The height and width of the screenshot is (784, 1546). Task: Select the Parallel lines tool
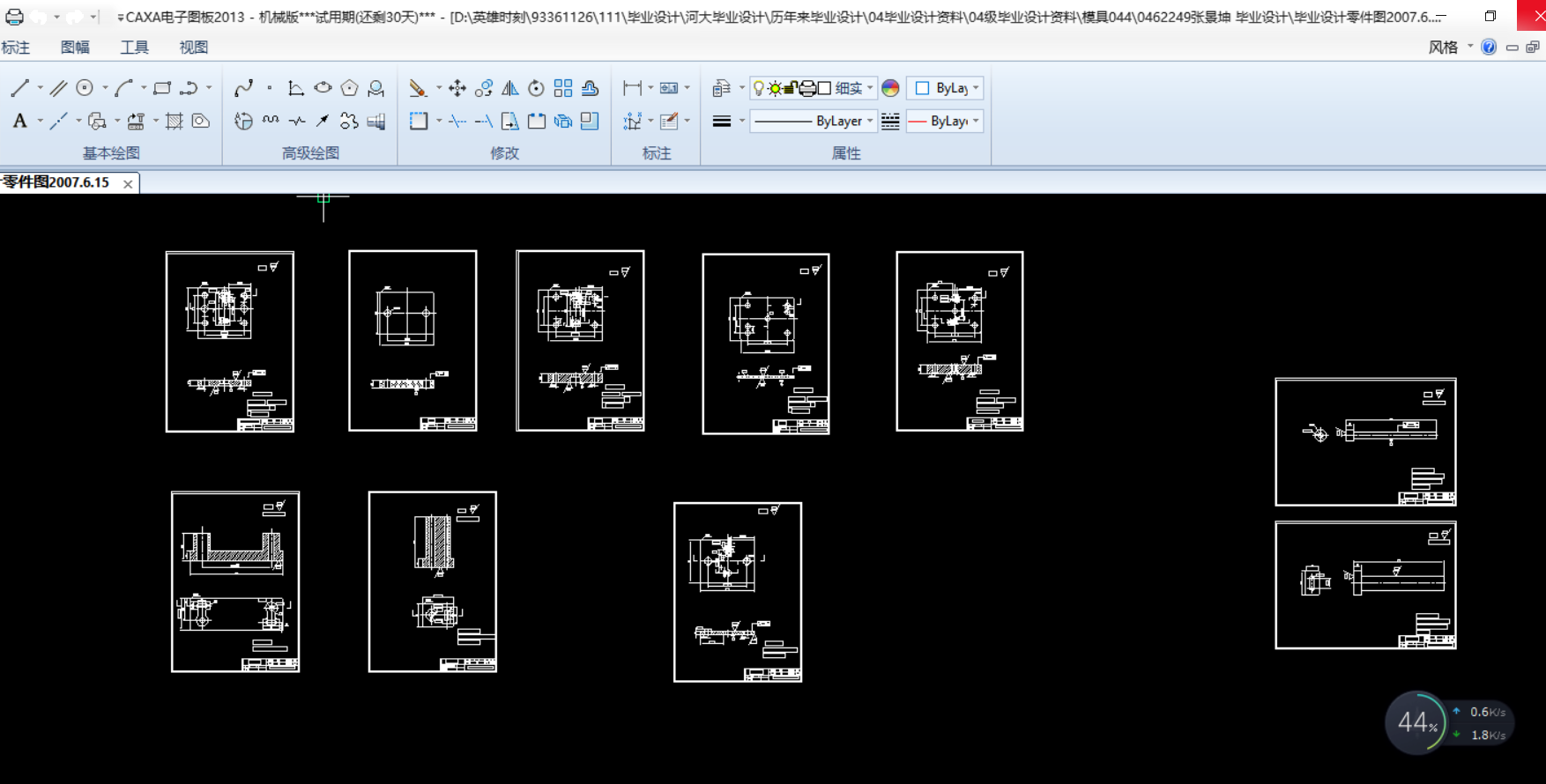point(58,88)
